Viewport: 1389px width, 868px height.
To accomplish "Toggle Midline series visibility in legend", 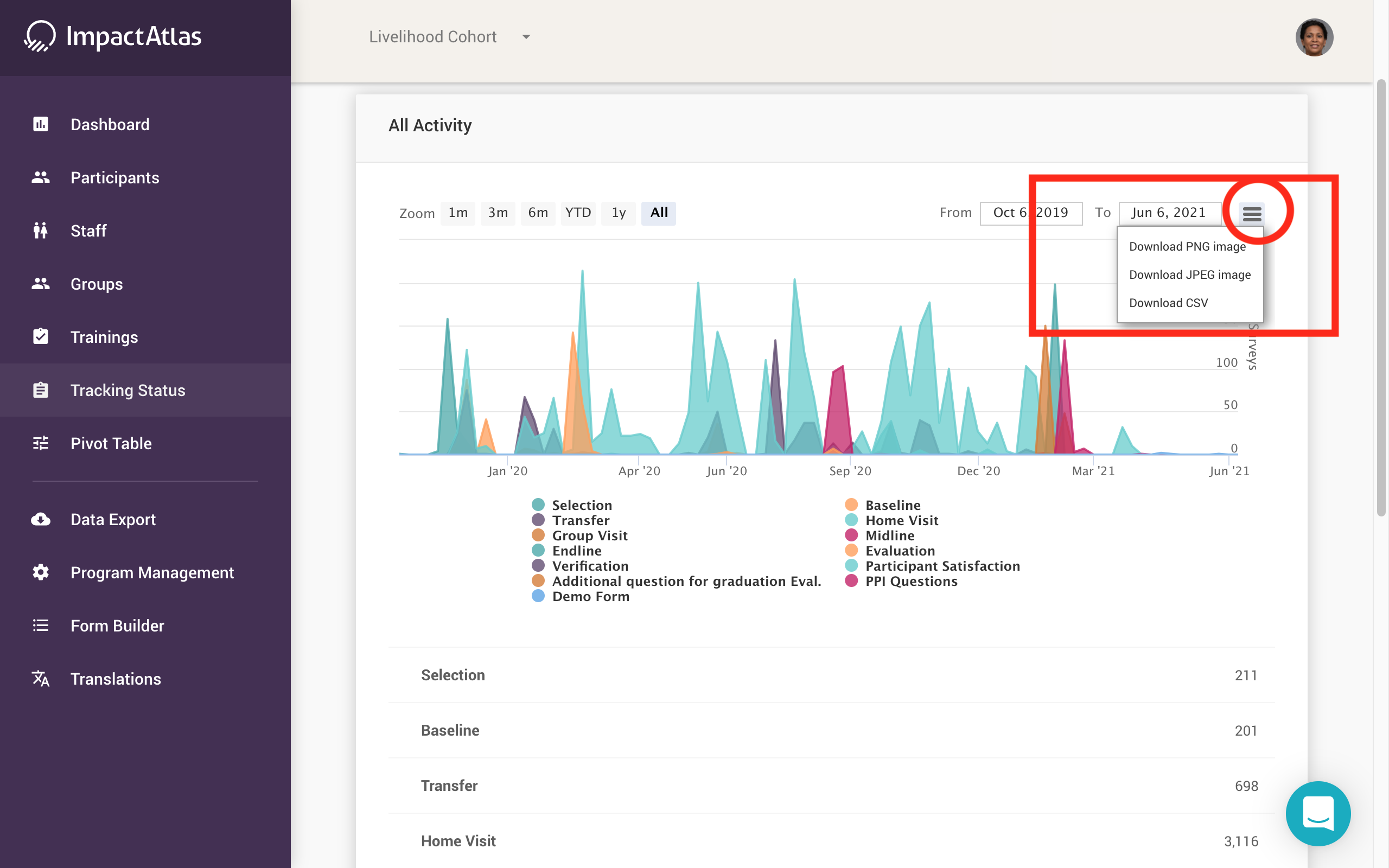I will pos(889,535).
